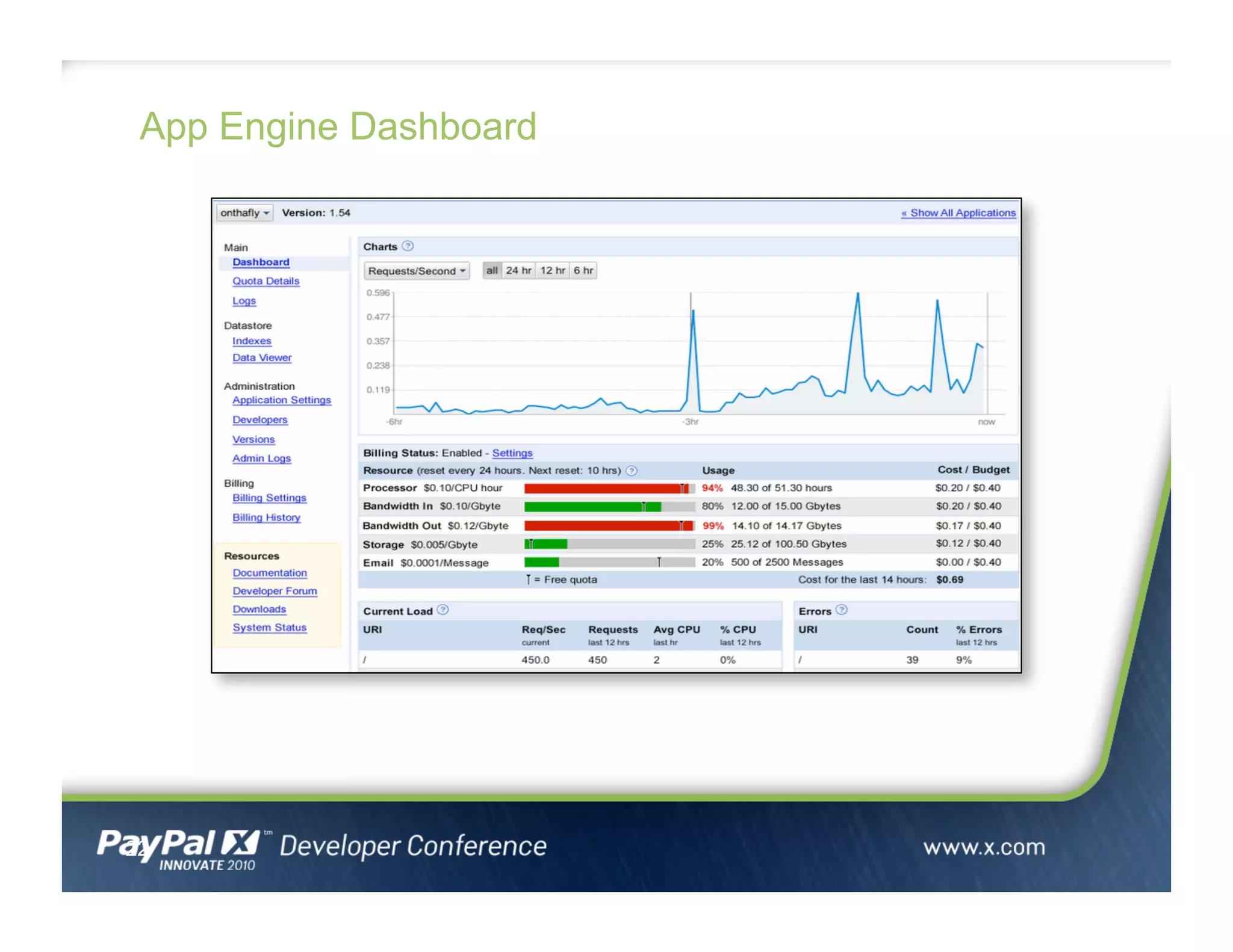Open Billing History
Image resolution: width=1233 pixels, height=952 pixels.
tap(266, 518)
